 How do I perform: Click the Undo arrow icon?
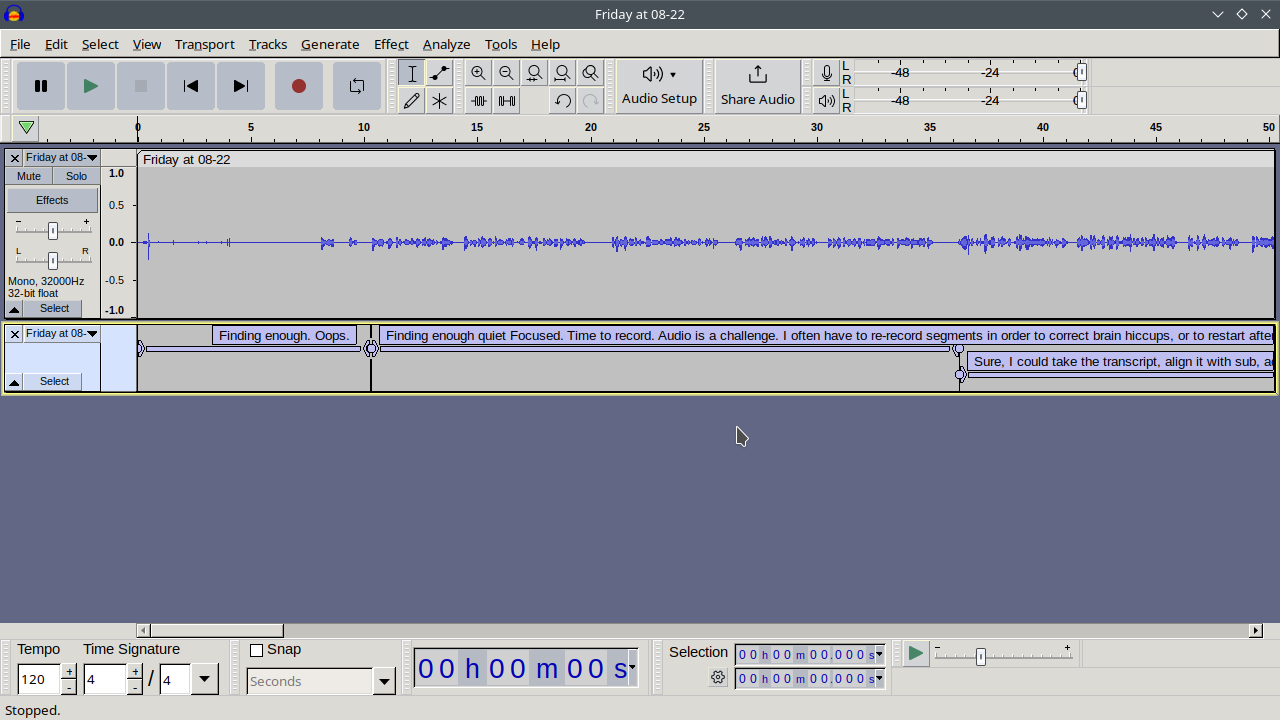click(563, 100)
